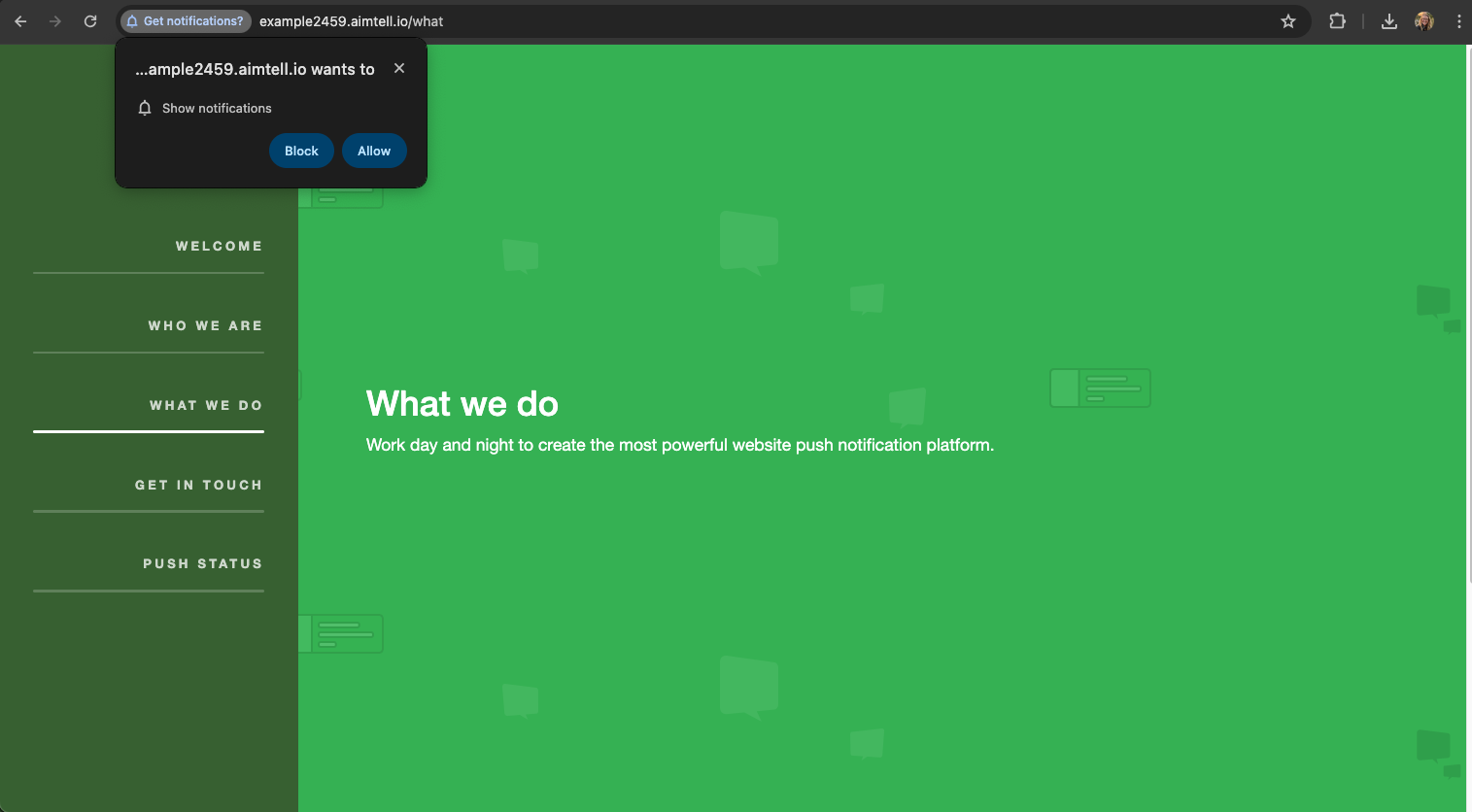Image resolution: width=1472 pixels, height=812 pixels.
Task: Dismiss the notification permission popup
Action: point(399,68)
